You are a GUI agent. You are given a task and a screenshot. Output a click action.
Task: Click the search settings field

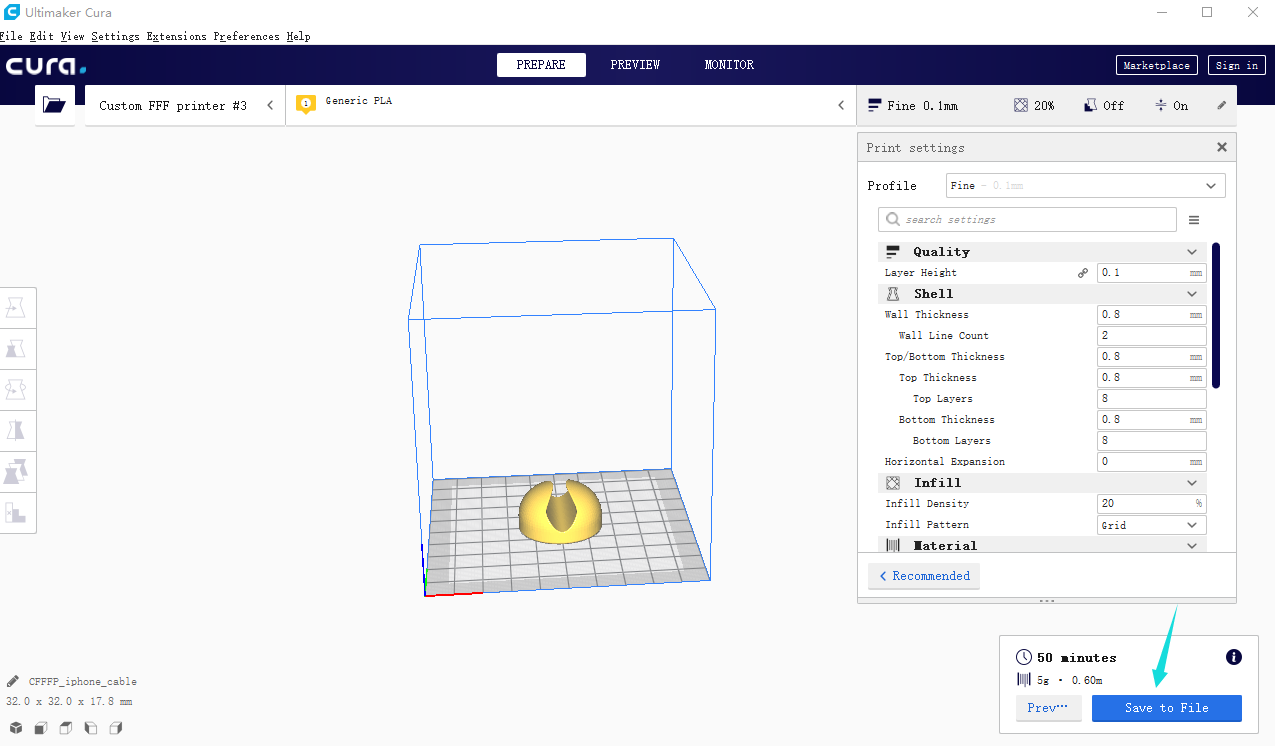click(x=1027, y=220)
